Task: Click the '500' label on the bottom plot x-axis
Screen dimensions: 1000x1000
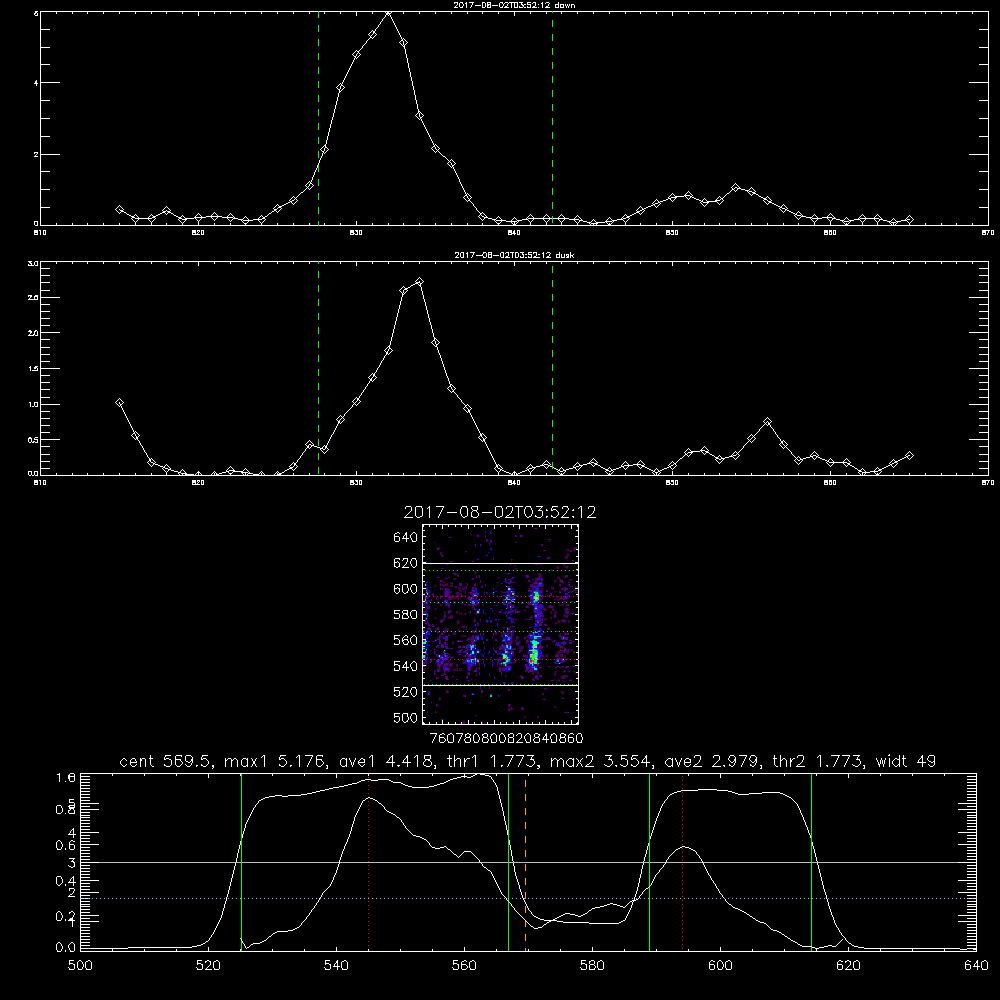Action: pos(80,966)
